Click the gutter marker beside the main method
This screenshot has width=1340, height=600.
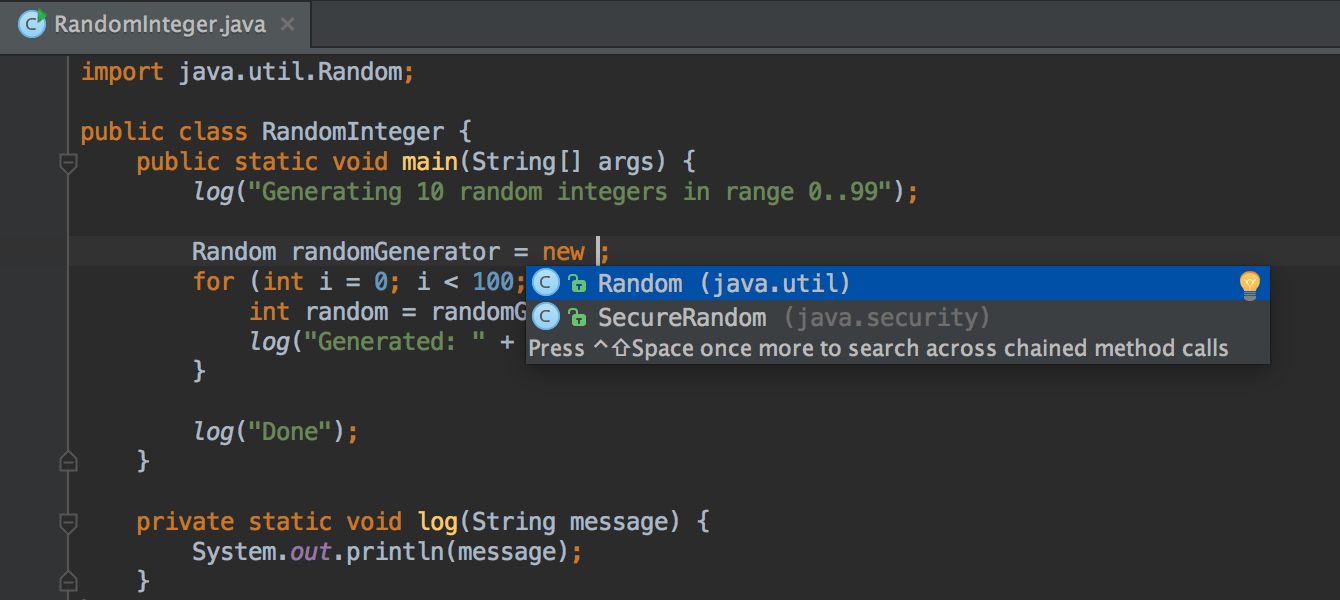click(x=68, y=162)
